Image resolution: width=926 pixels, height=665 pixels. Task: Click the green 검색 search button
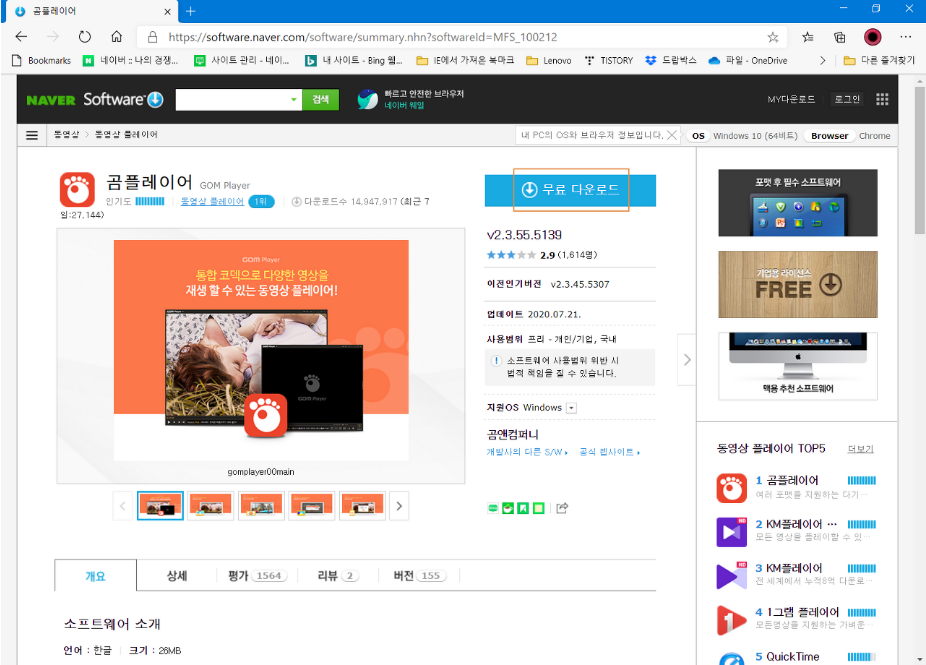click(321, 100)
